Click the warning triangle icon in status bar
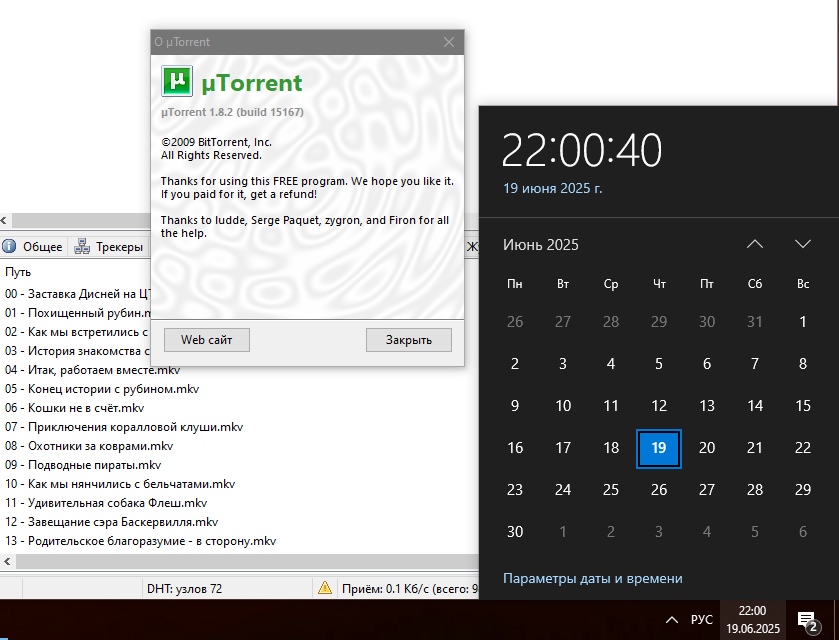 coord(325,588)
